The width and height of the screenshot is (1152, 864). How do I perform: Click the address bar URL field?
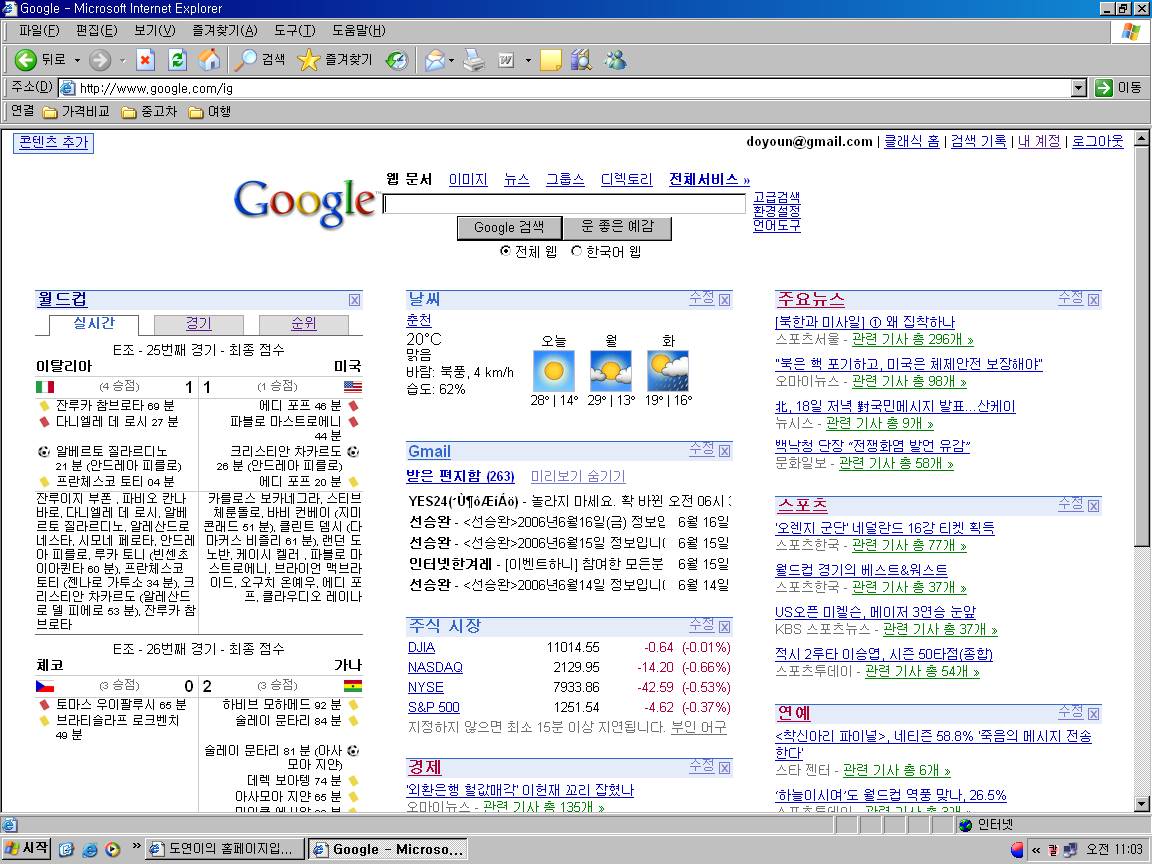(x=566, y=88)
